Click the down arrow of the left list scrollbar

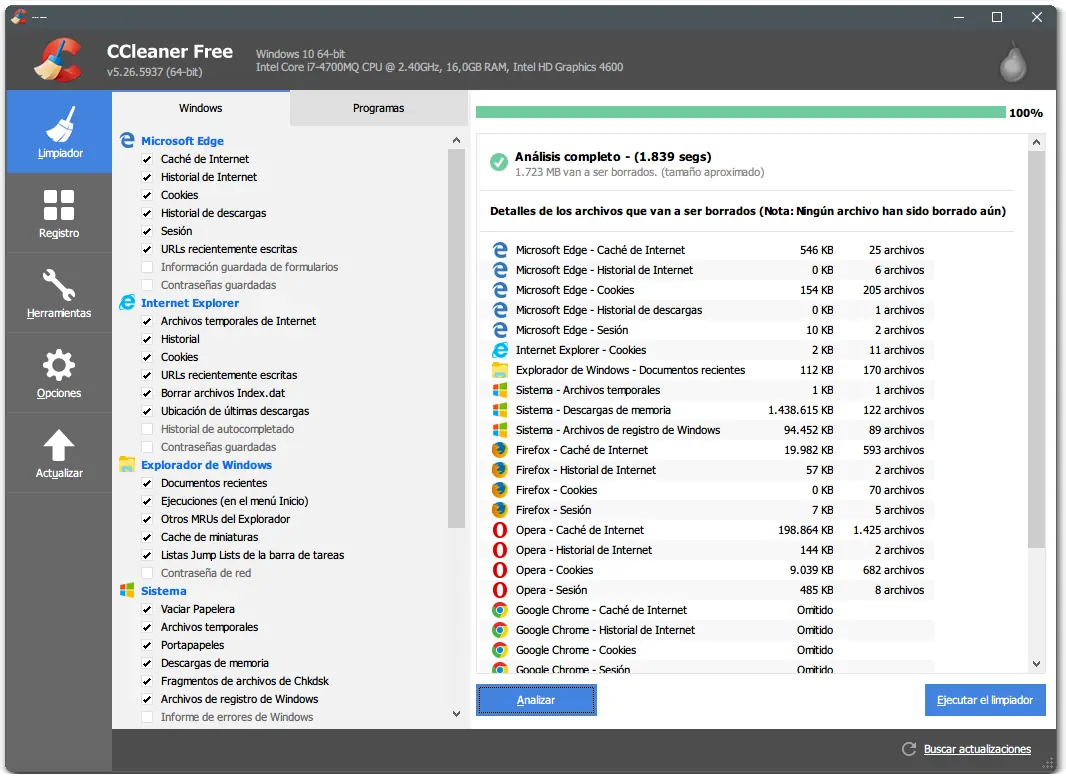coord(456,714)
